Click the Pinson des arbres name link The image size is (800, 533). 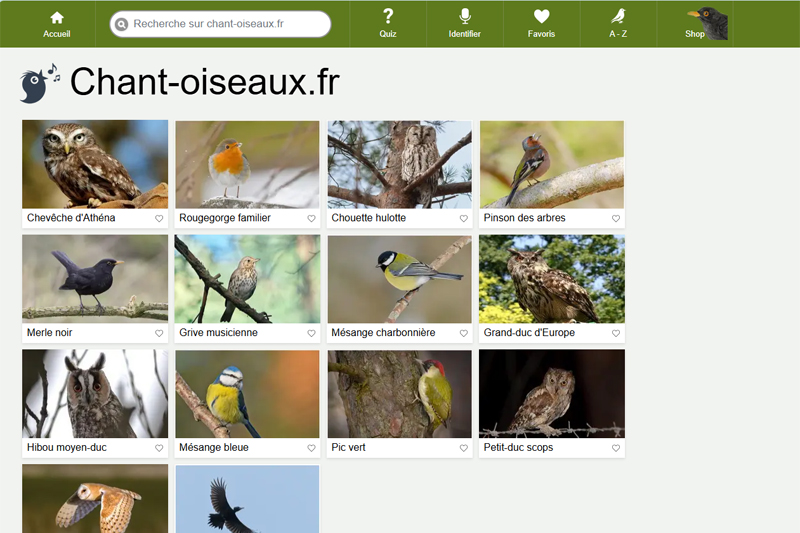point(524,218)
